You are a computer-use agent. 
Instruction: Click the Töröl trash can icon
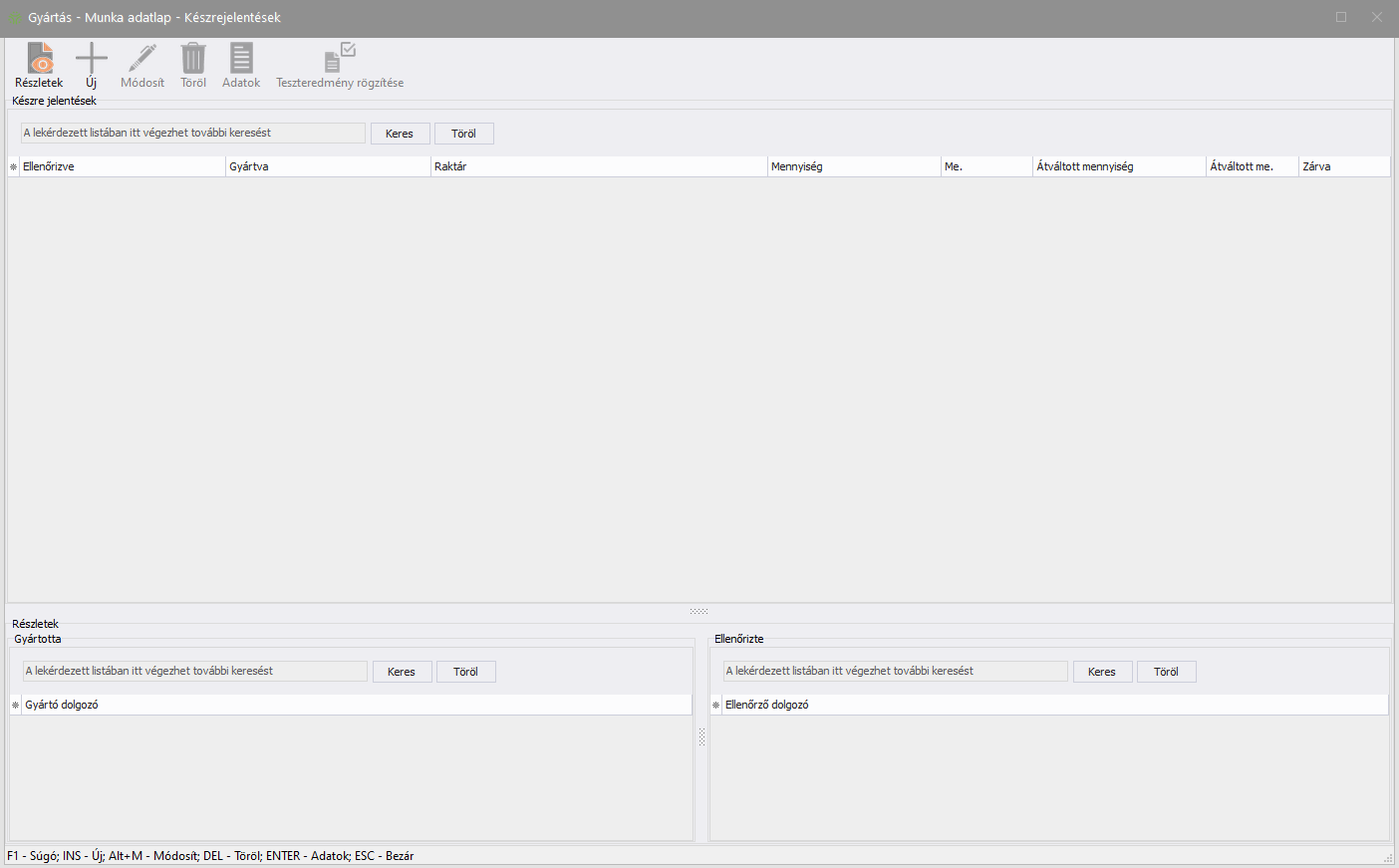(x=193, y=59)
